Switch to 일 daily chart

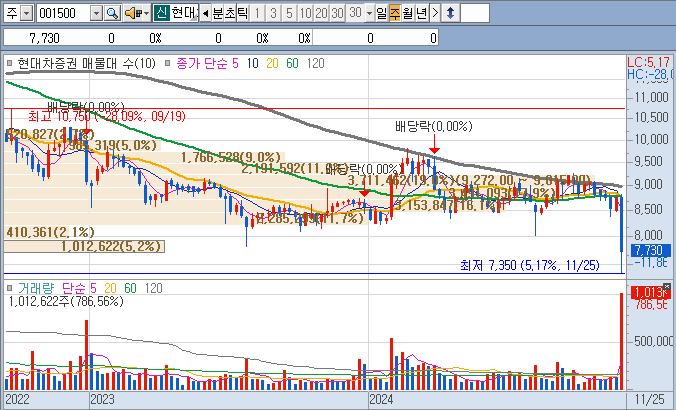click(x=381, y=13)
